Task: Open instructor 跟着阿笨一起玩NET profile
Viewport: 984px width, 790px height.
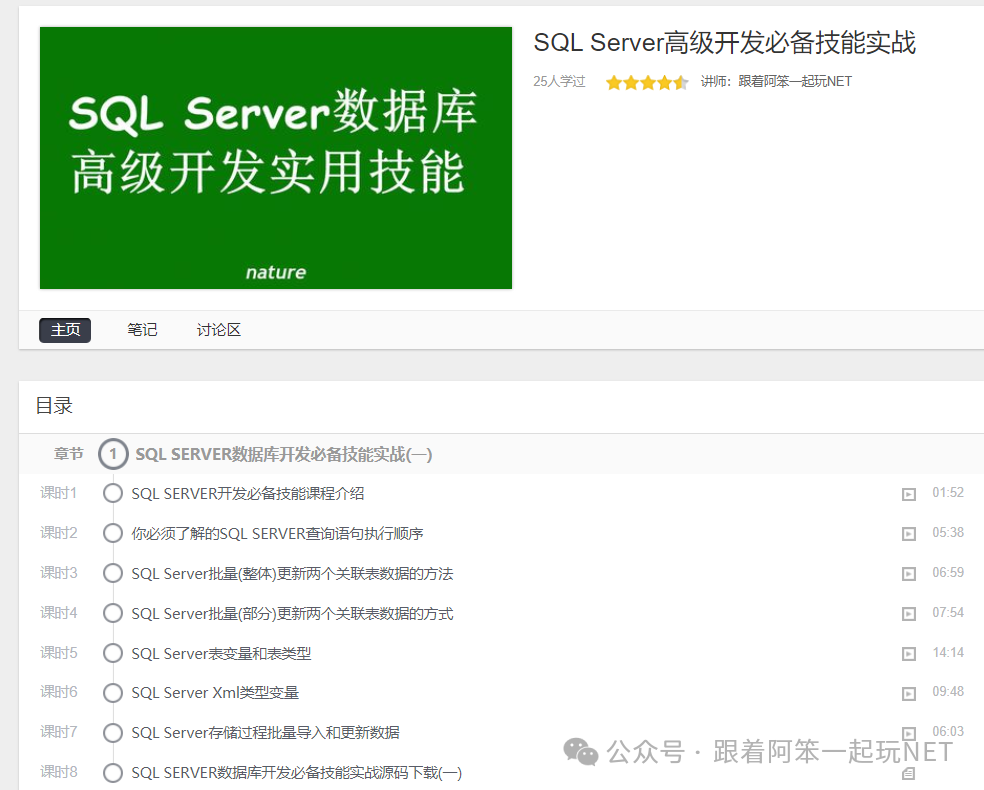Action: tap(795, 82)
